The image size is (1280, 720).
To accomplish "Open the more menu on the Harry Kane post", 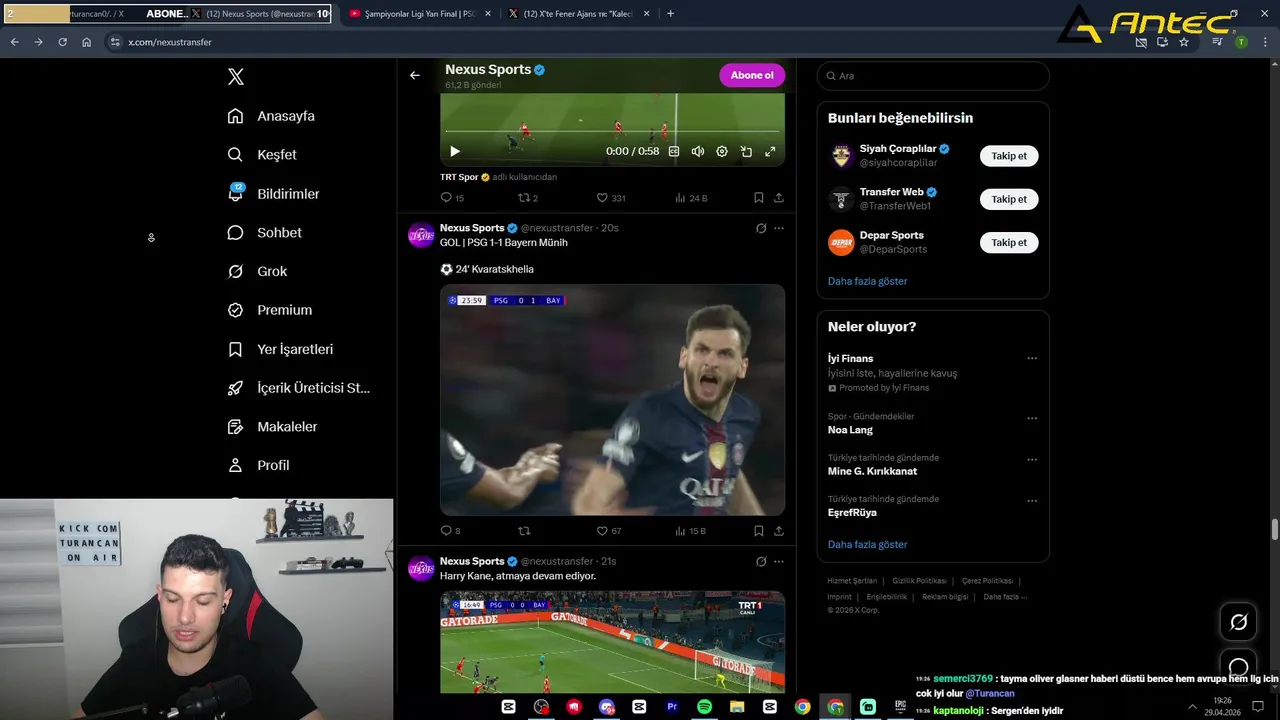I will [x=779, y=561].
